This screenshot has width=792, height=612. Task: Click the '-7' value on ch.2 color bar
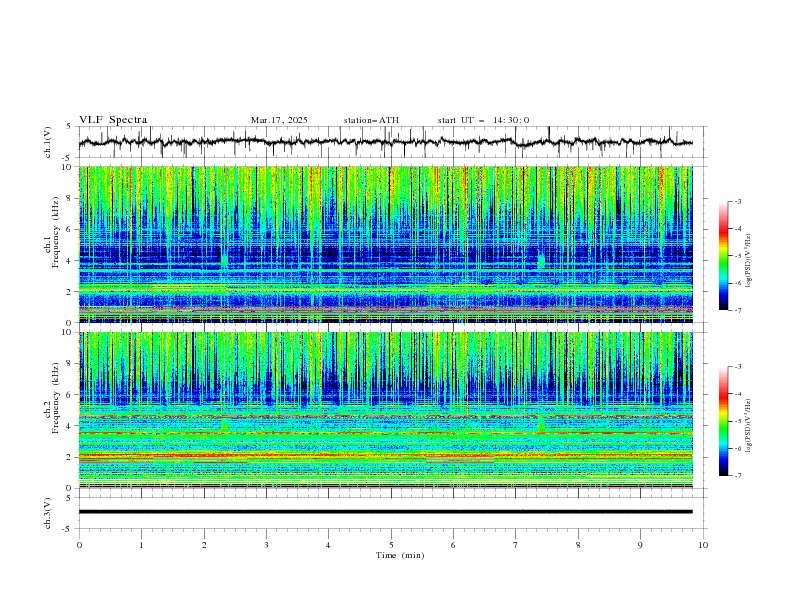click(737, 476)
